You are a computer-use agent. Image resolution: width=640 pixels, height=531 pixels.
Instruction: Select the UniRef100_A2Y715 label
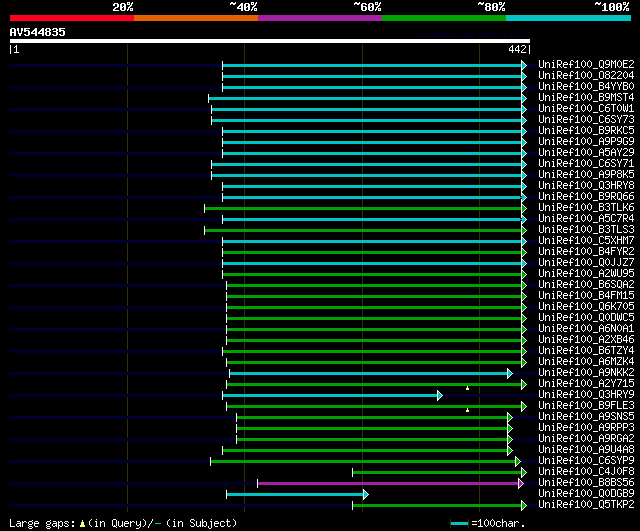click(x=586, y=384)
